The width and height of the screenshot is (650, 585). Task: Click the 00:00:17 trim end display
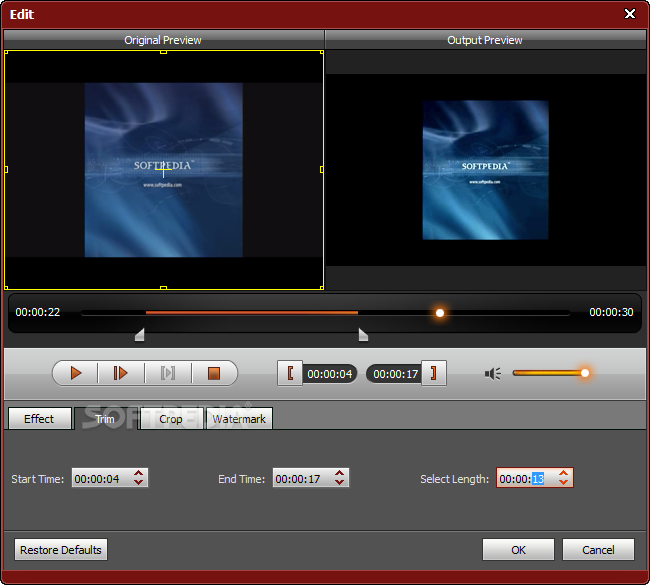[395, 374]
